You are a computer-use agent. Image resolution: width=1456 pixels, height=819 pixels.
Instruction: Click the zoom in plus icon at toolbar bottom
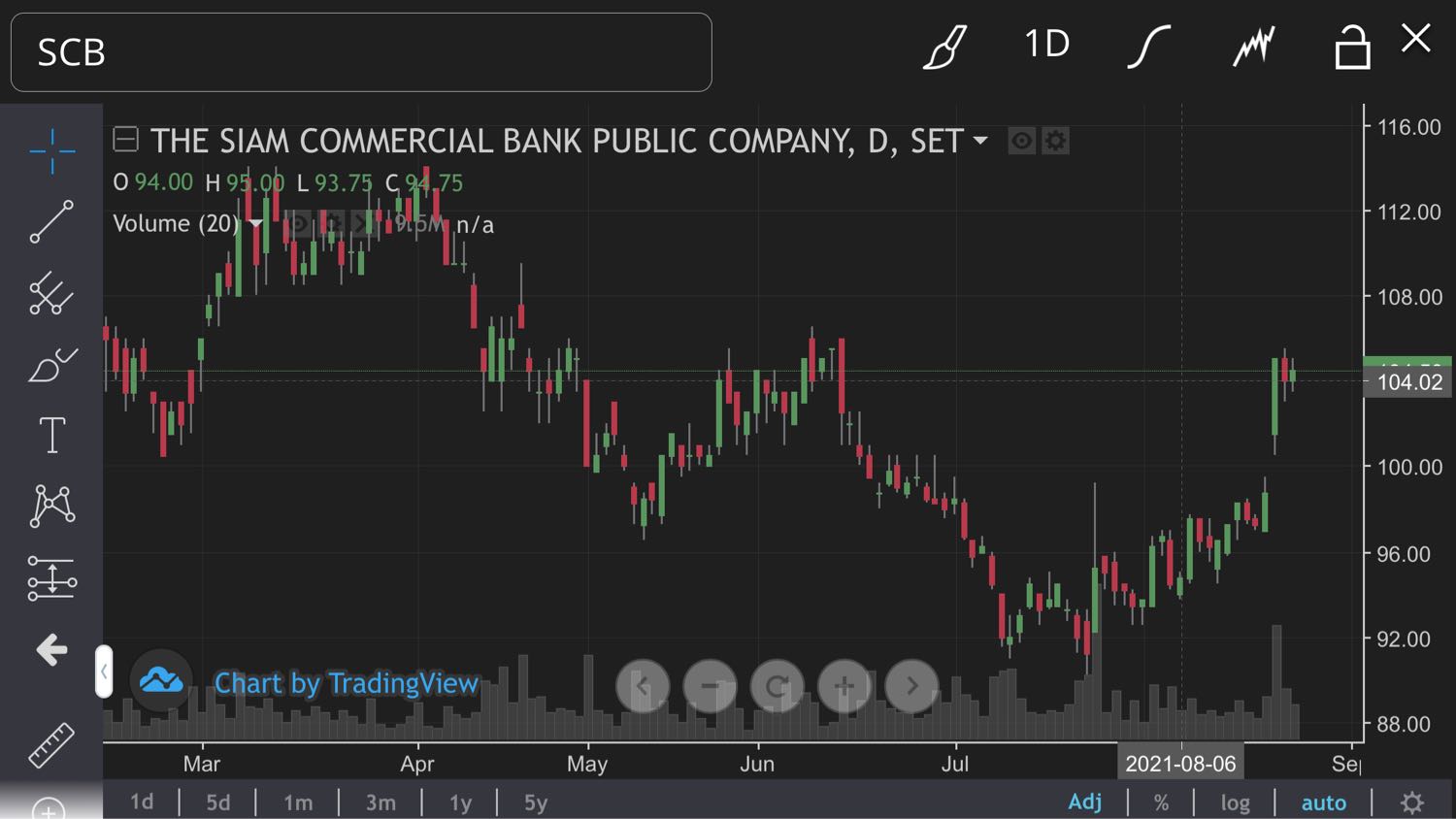coord(49,807)
